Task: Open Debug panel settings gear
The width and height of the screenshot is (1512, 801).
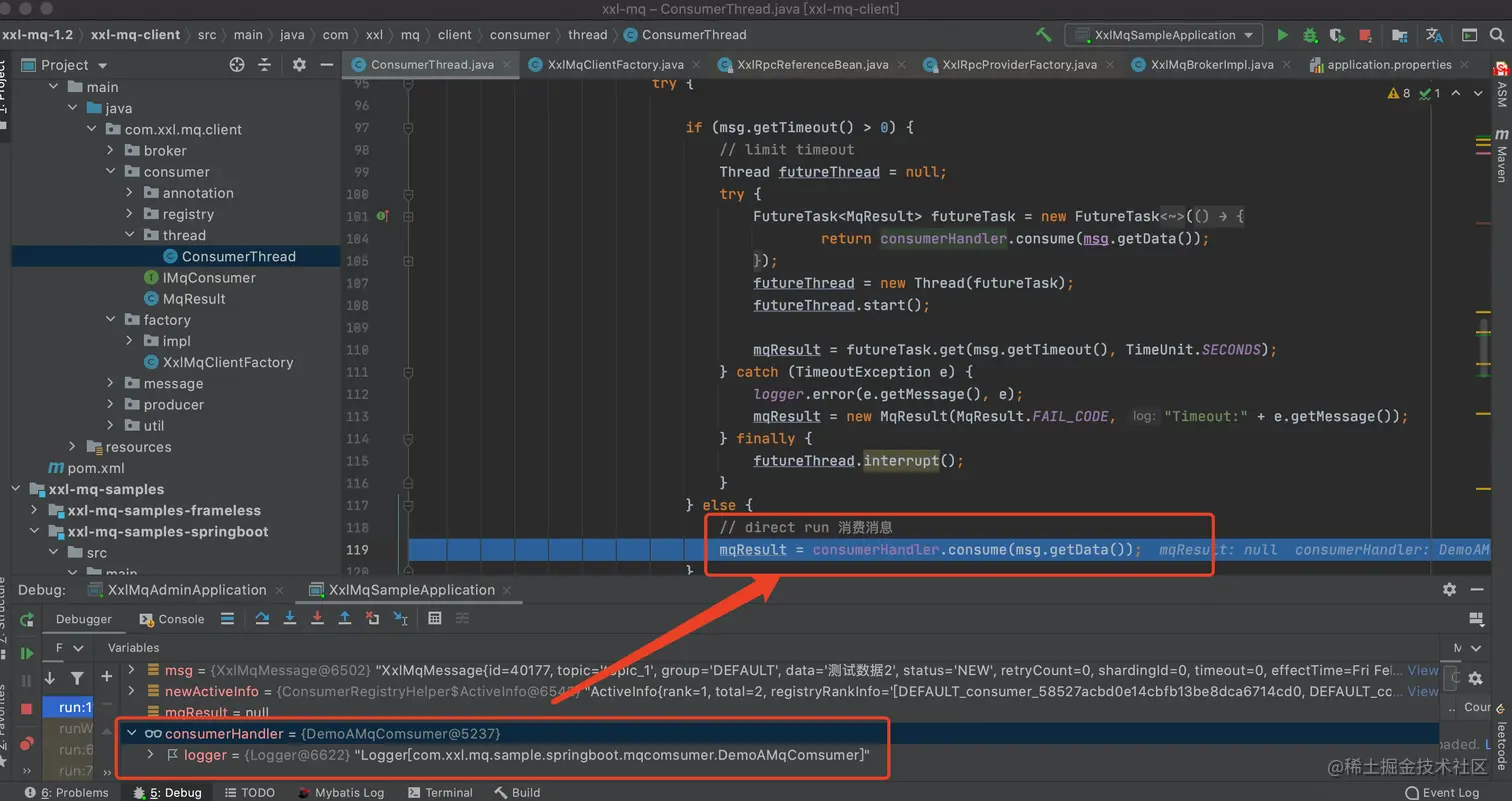Action: coord(1449,590)
